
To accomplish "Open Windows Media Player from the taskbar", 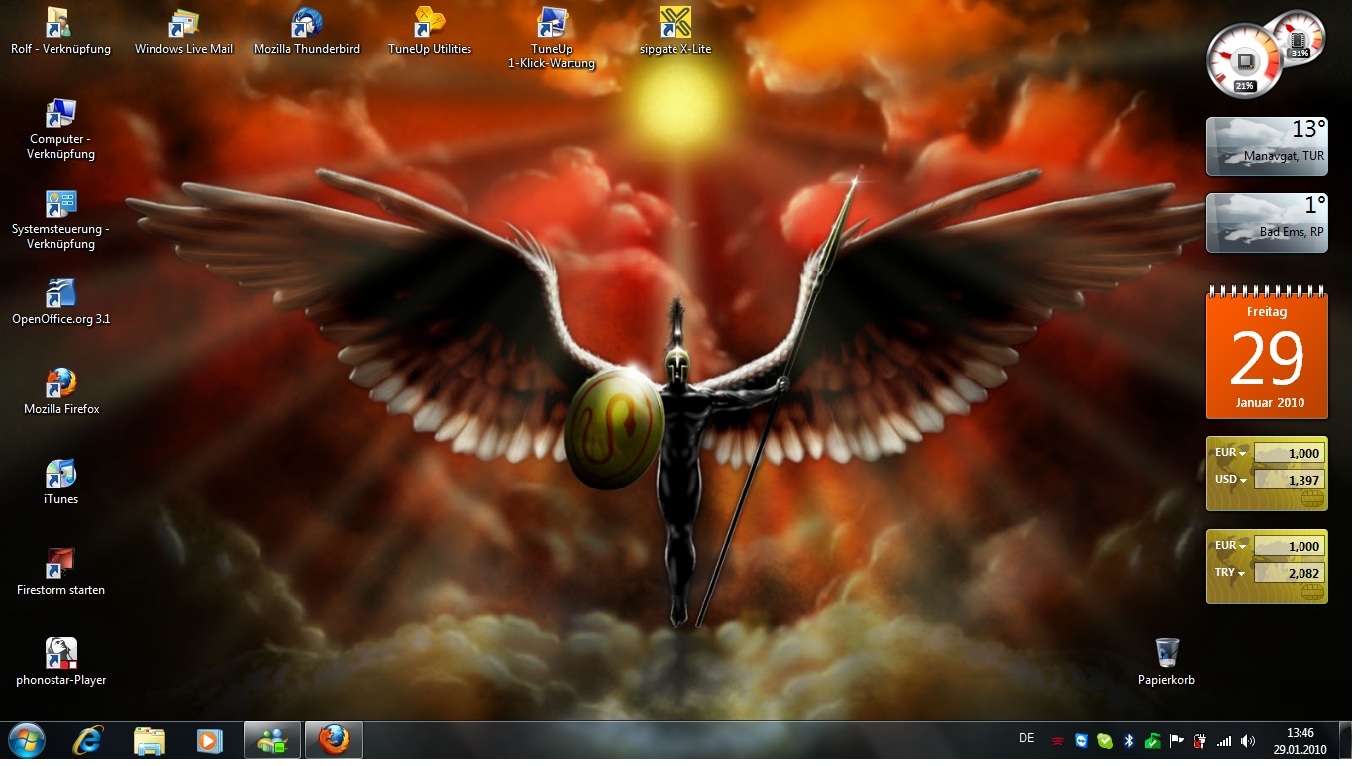I will click(209, 741).
